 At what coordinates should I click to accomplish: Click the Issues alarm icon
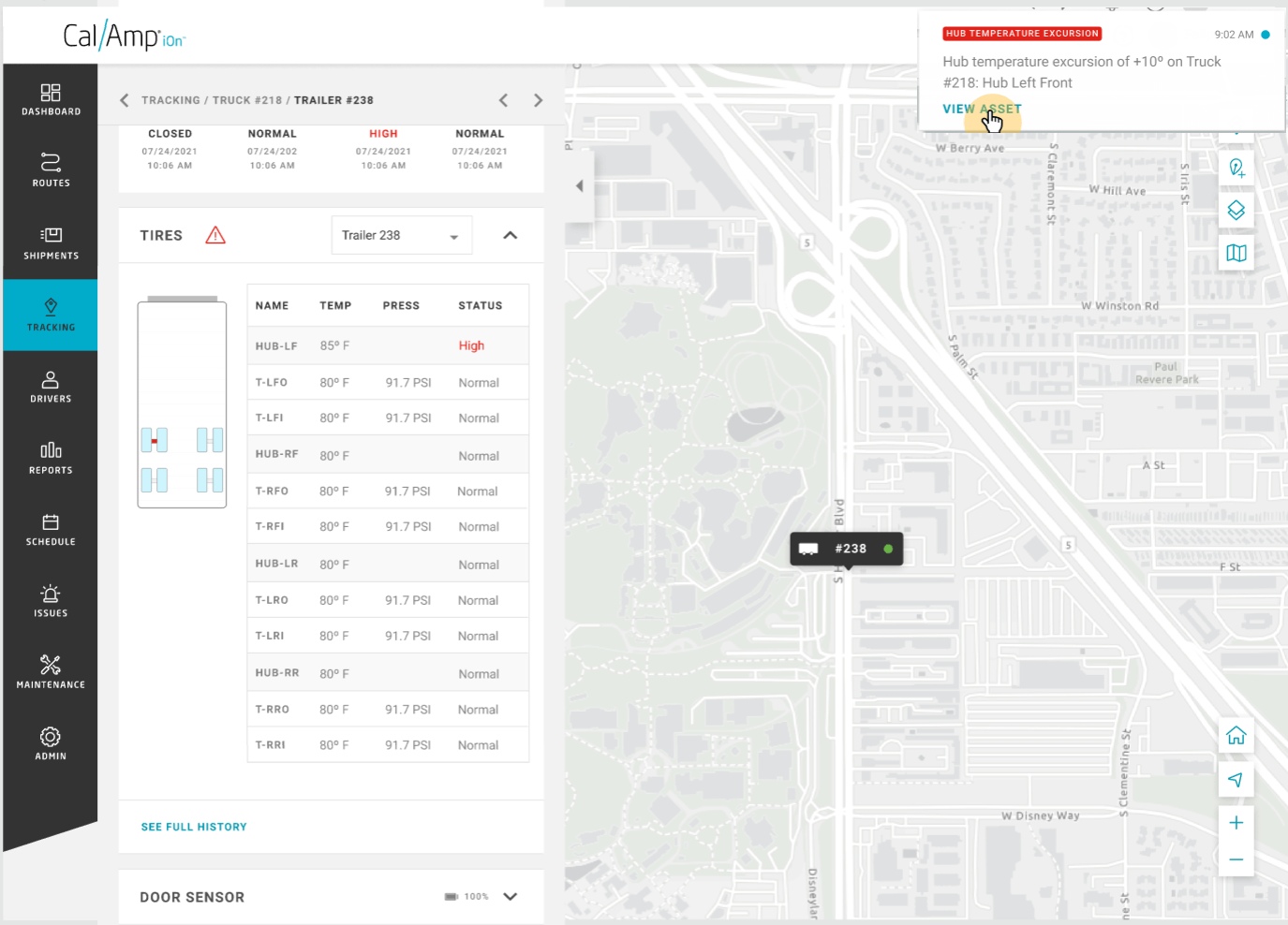pos(51,595)
